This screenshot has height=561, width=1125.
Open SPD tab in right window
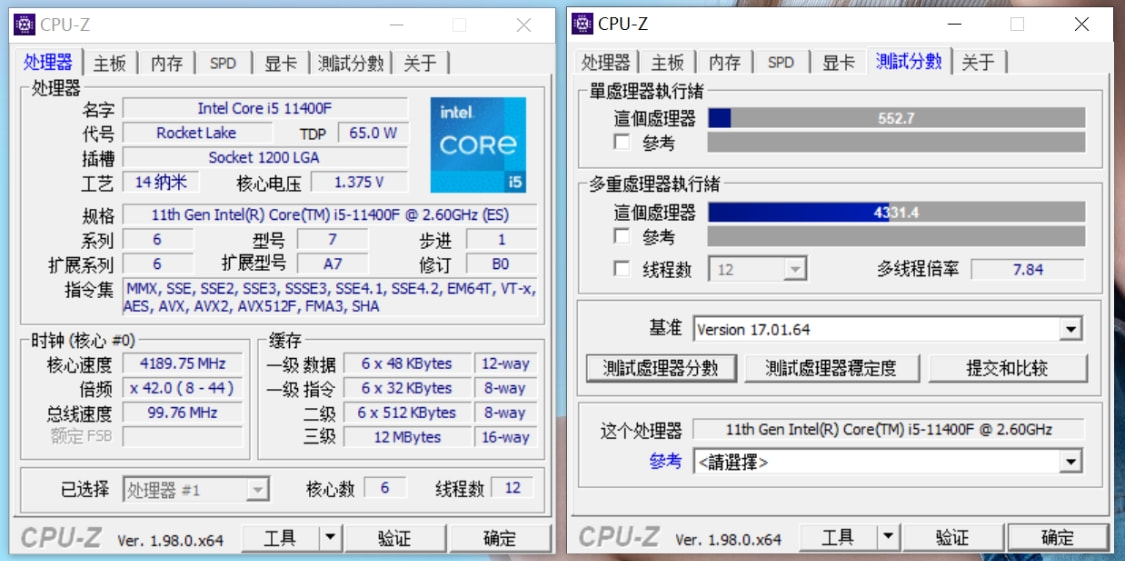click(x=781, y=63)
